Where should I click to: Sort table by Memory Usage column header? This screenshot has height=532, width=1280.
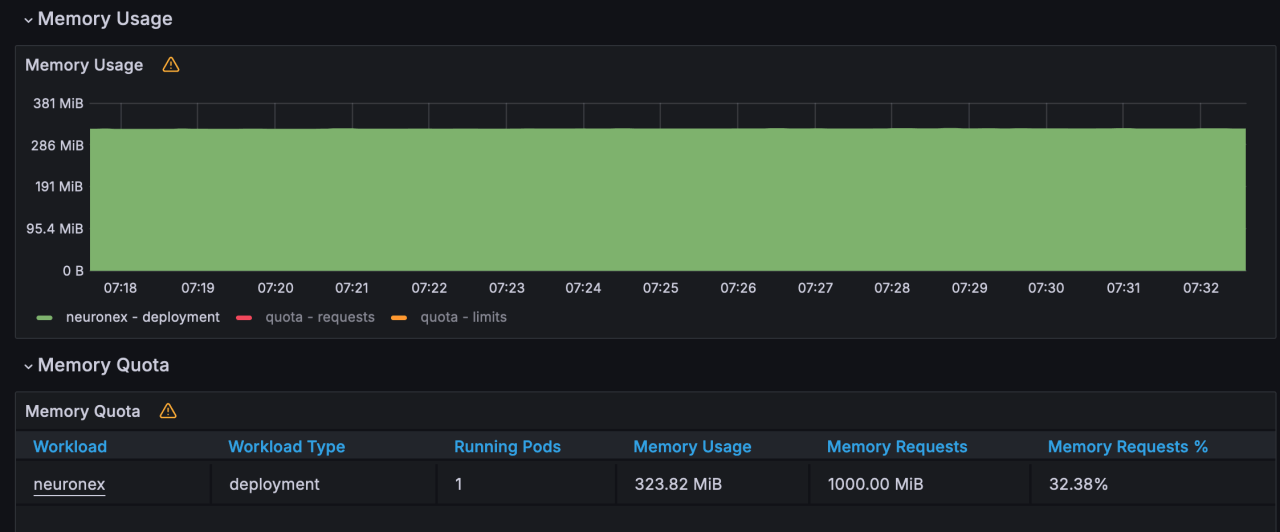click(692, 447)
